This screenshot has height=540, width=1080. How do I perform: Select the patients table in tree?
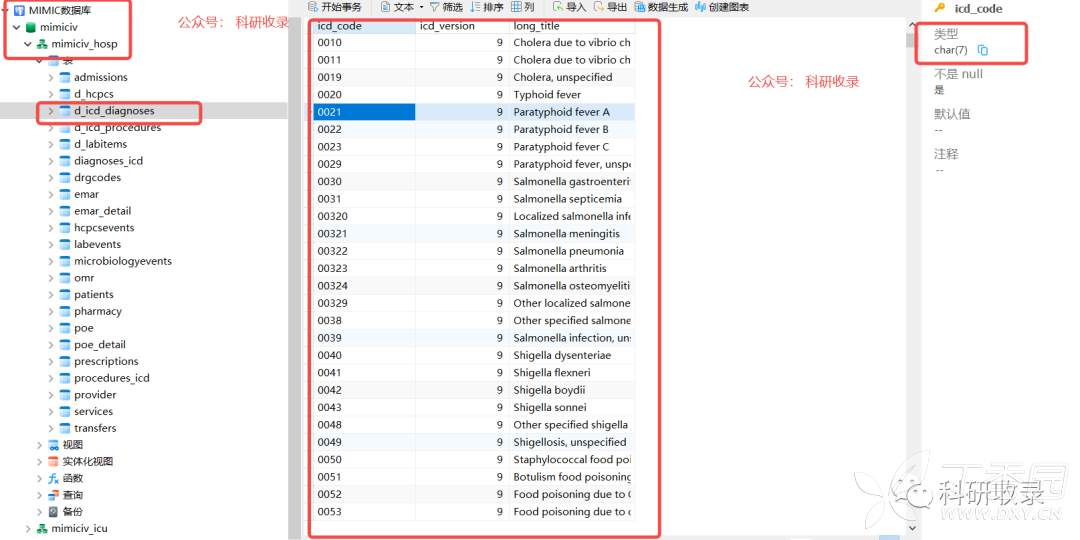93,294
